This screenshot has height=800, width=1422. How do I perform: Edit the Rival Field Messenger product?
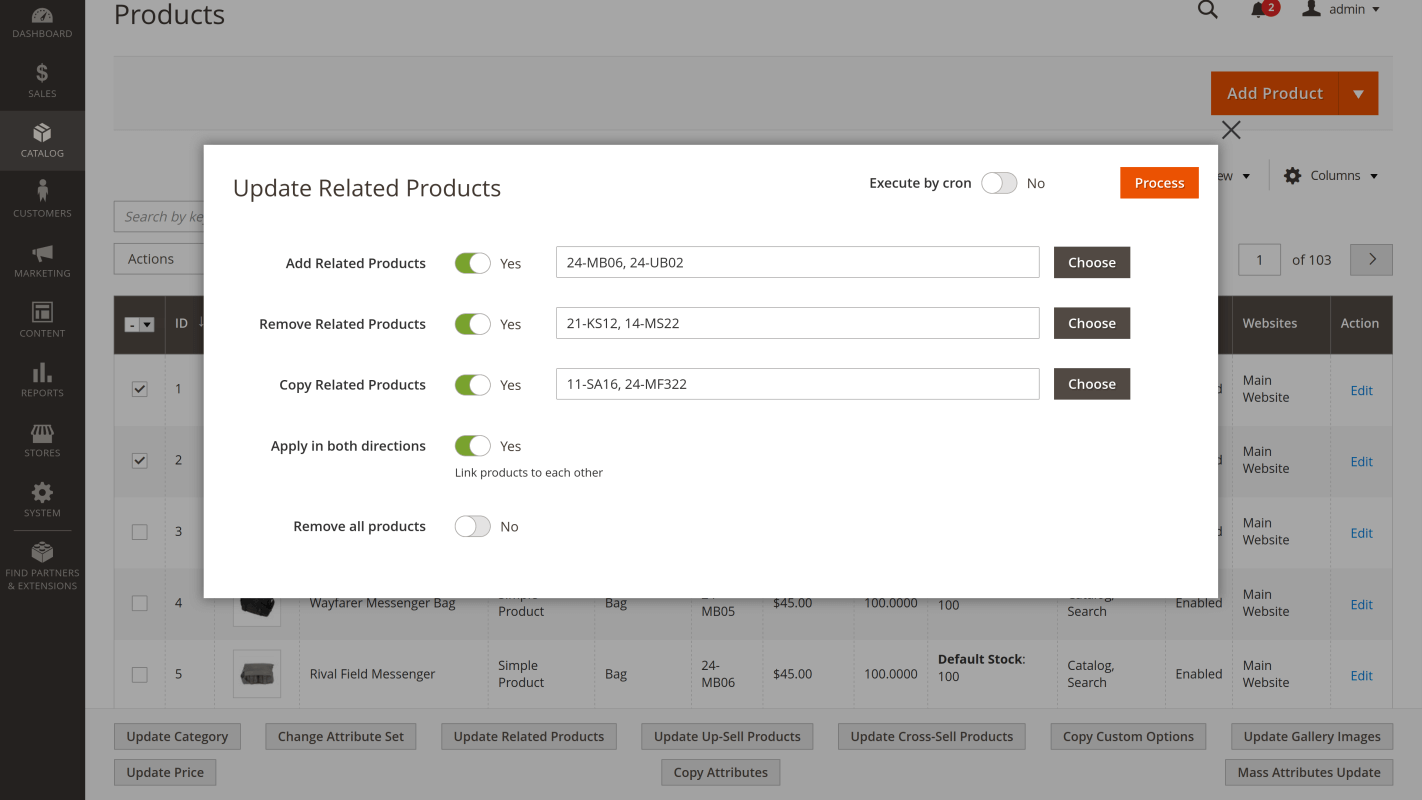click(x=1361, y=675)
